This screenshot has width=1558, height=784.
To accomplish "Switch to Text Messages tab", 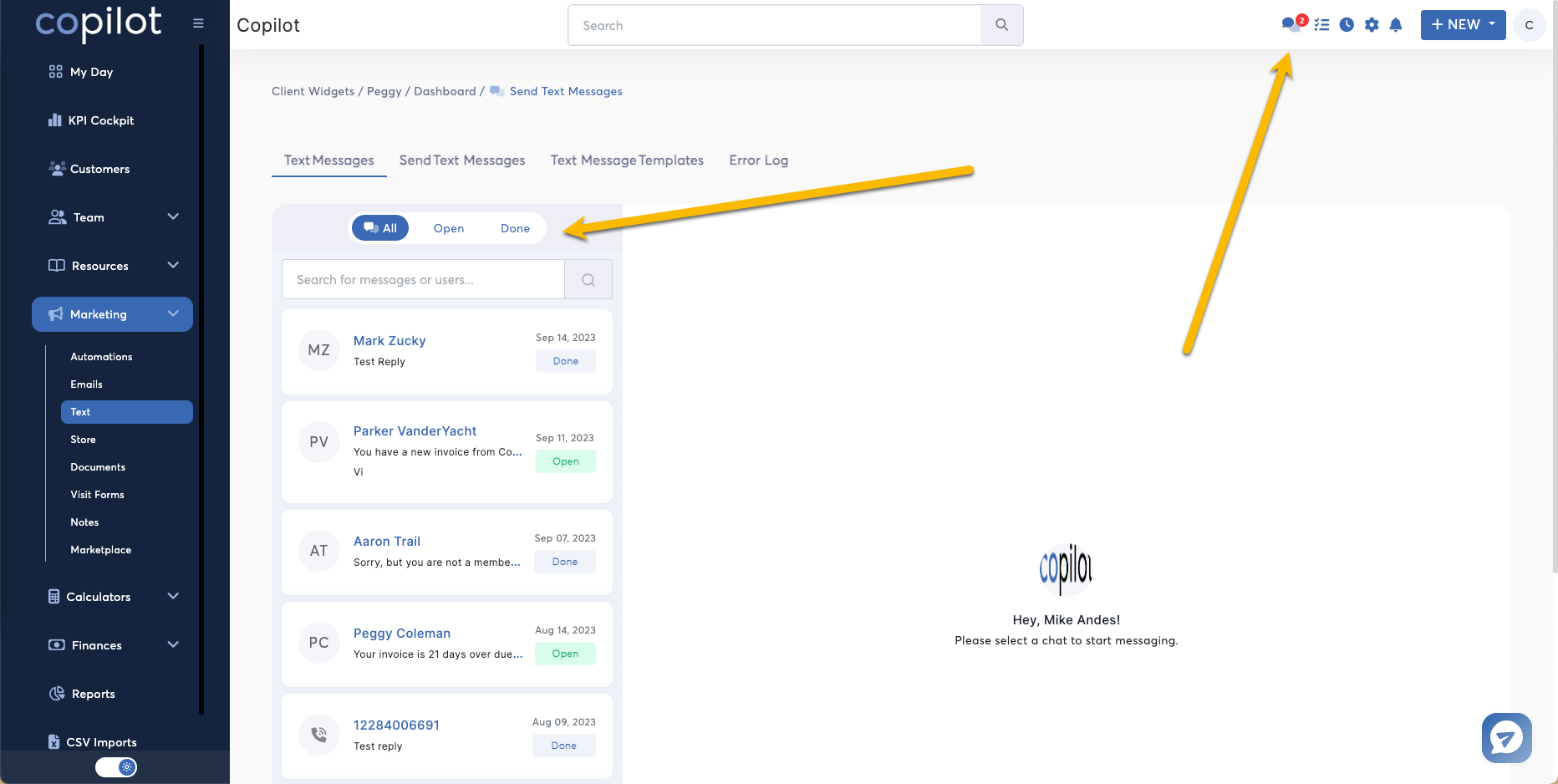I will (328, 160).
